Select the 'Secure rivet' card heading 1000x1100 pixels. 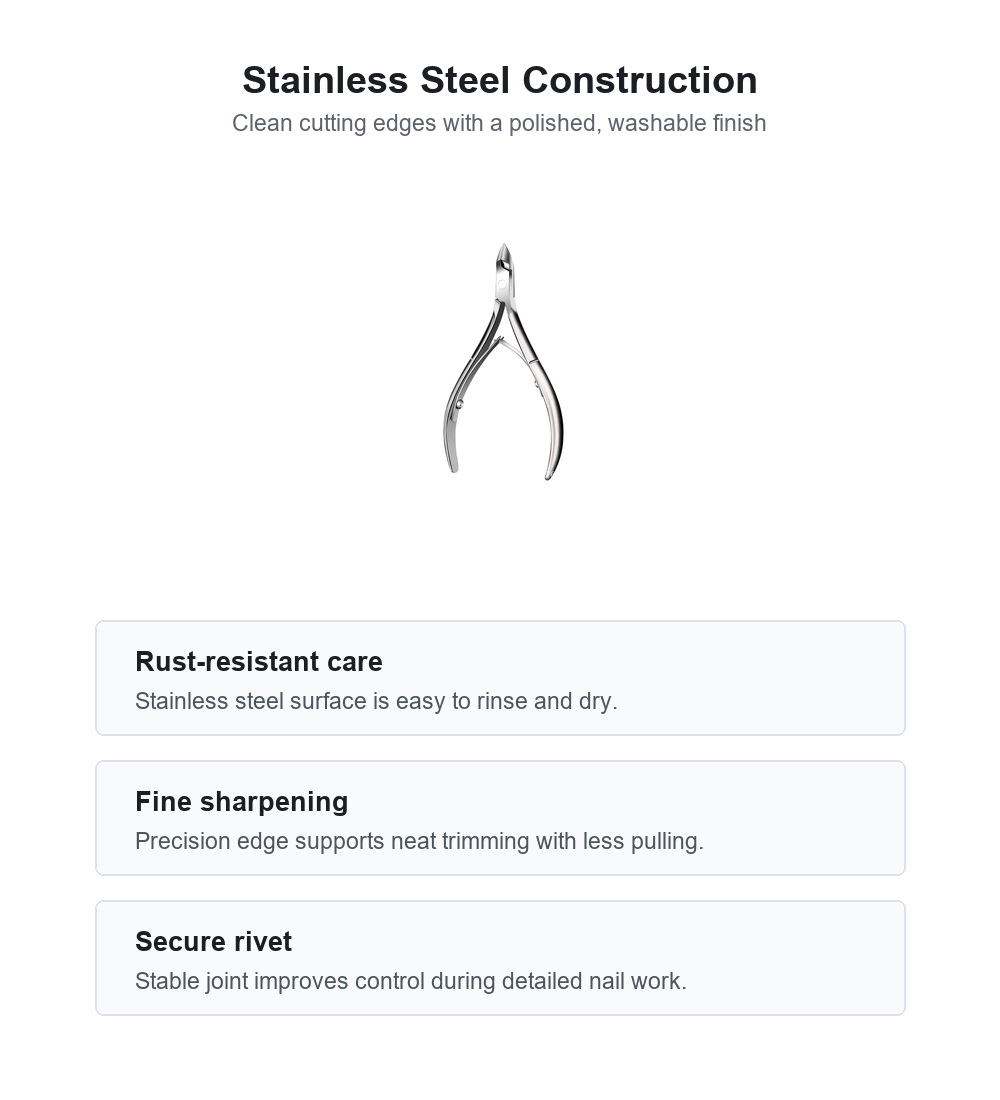213,941
